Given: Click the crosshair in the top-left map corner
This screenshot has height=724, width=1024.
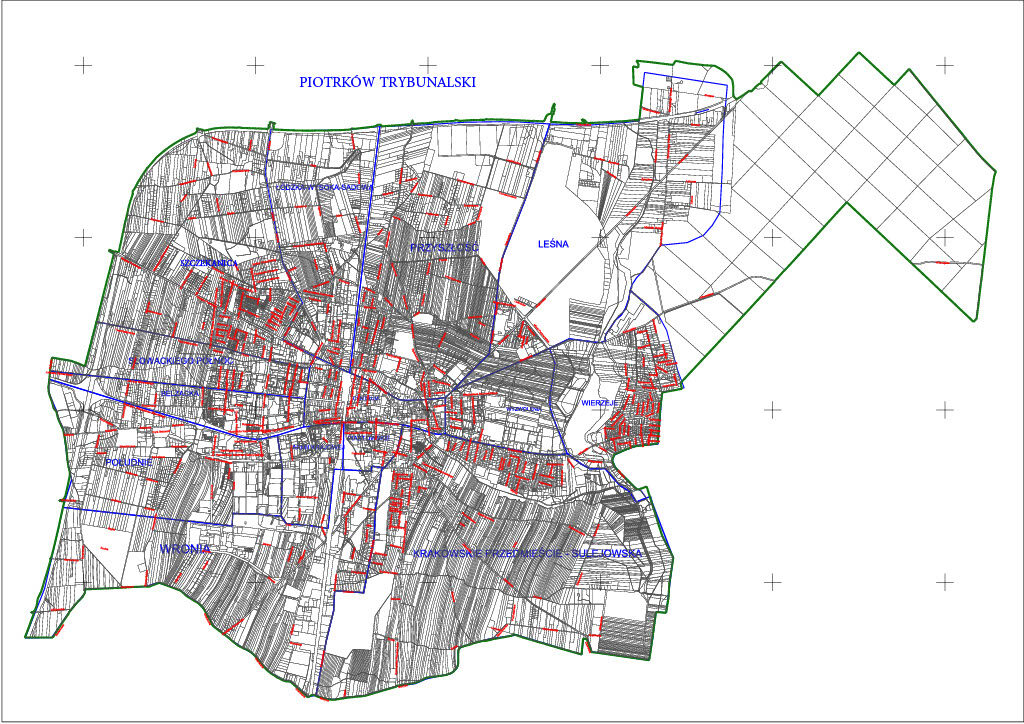Looking at the screenshot, I should pos(83,65).
